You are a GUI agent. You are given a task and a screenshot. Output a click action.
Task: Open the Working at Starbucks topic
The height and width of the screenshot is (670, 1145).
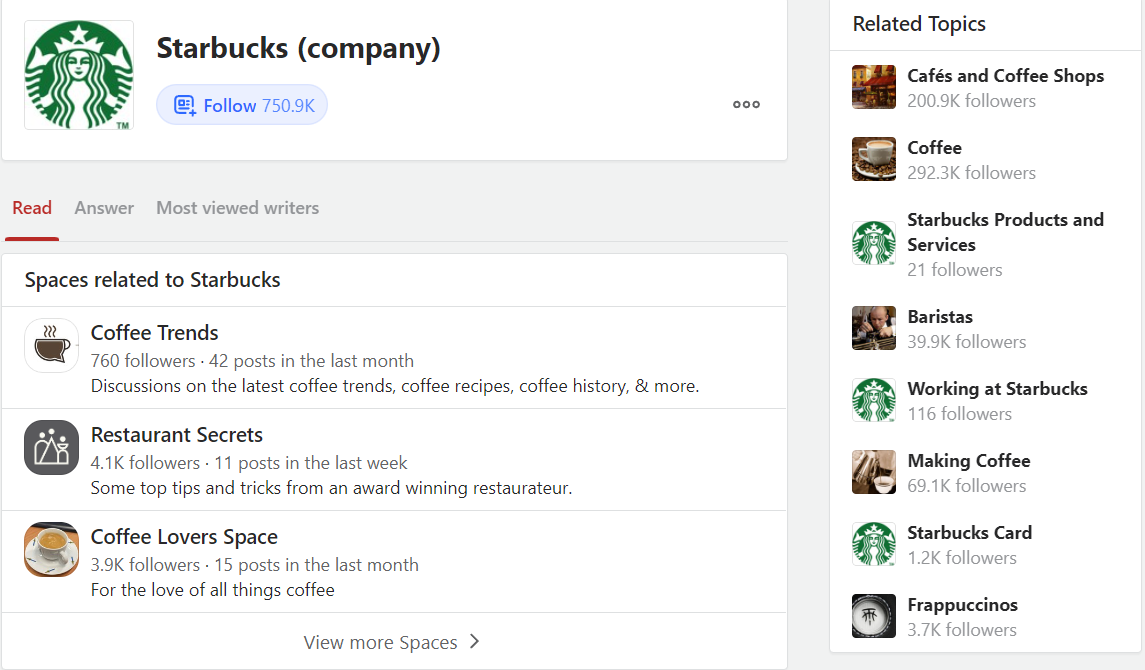[x=997, y=389]
